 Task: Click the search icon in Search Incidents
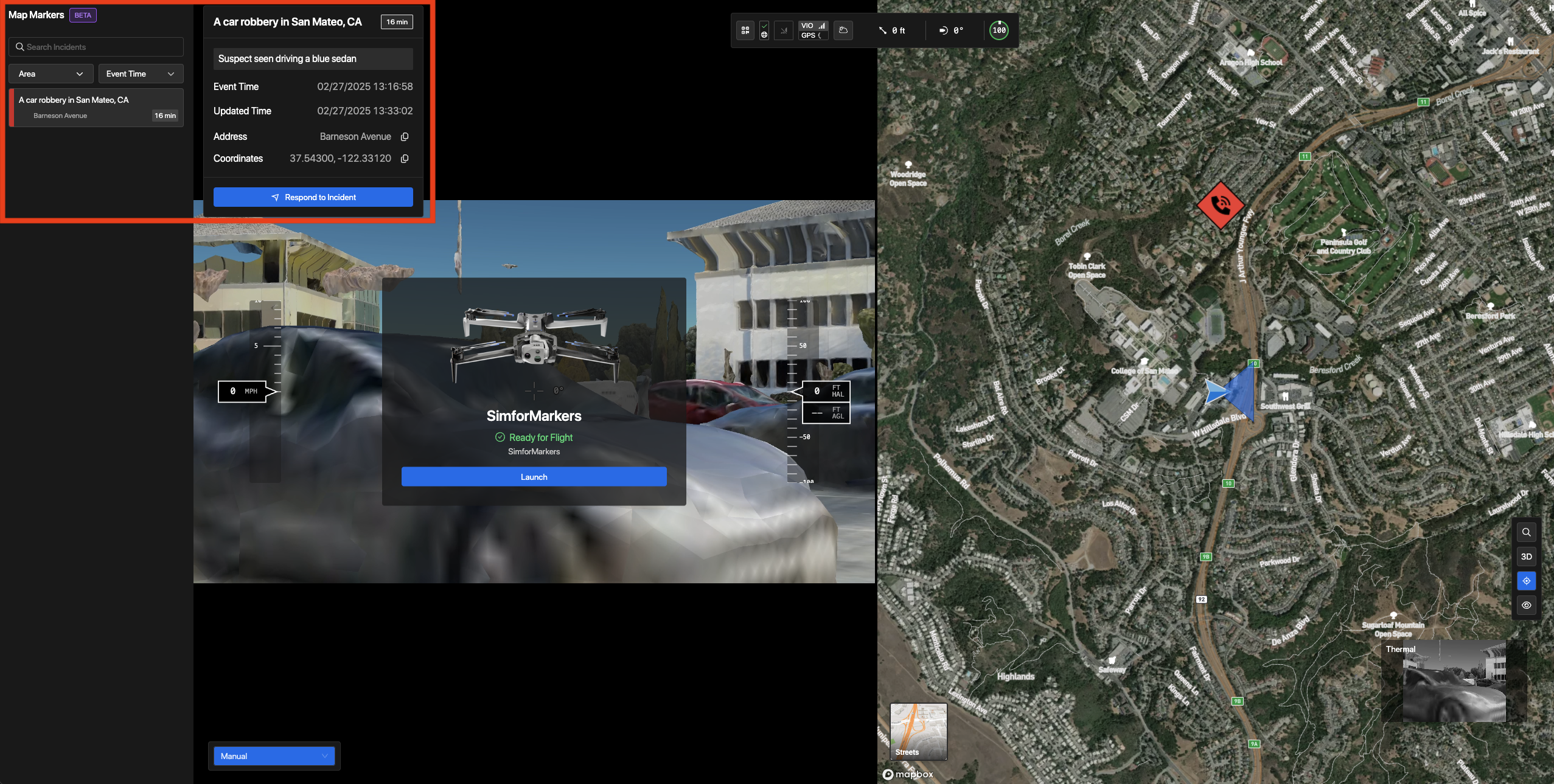tap(20, 47)
